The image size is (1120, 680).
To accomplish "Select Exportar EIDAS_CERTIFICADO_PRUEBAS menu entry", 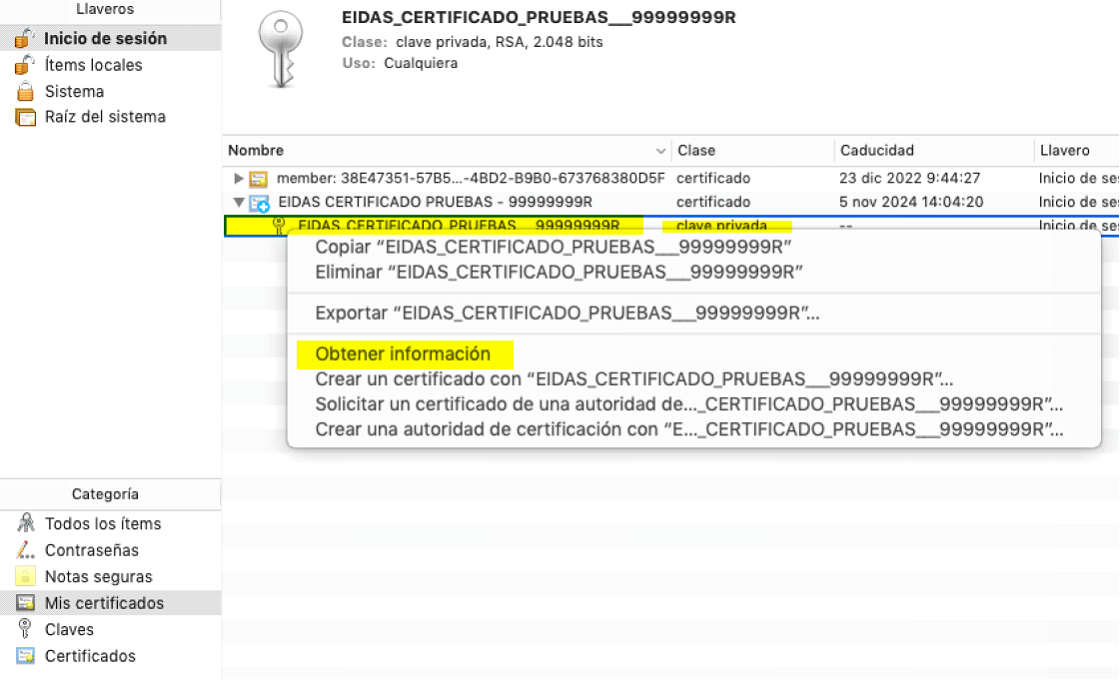I will pos(567,313).
